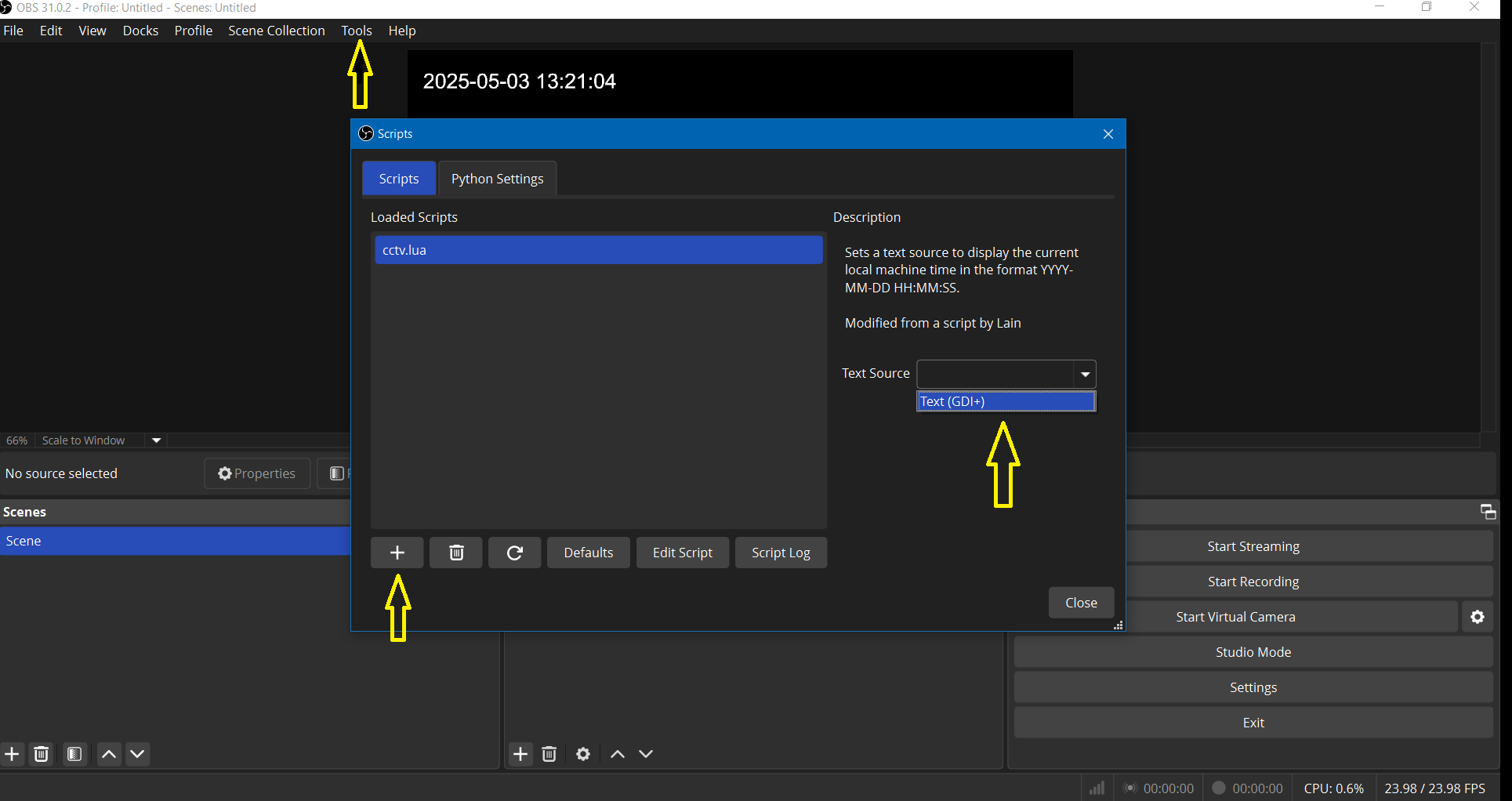The height and width of the screenshot is (801, 1512).
Task: Open the Edit menu
Action: tap(51, 31)
